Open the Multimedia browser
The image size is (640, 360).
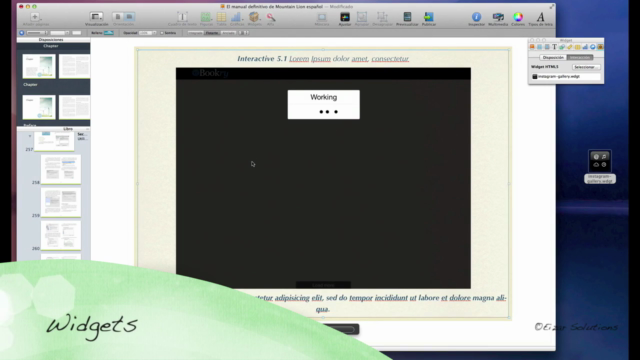(x=498, y=17)
